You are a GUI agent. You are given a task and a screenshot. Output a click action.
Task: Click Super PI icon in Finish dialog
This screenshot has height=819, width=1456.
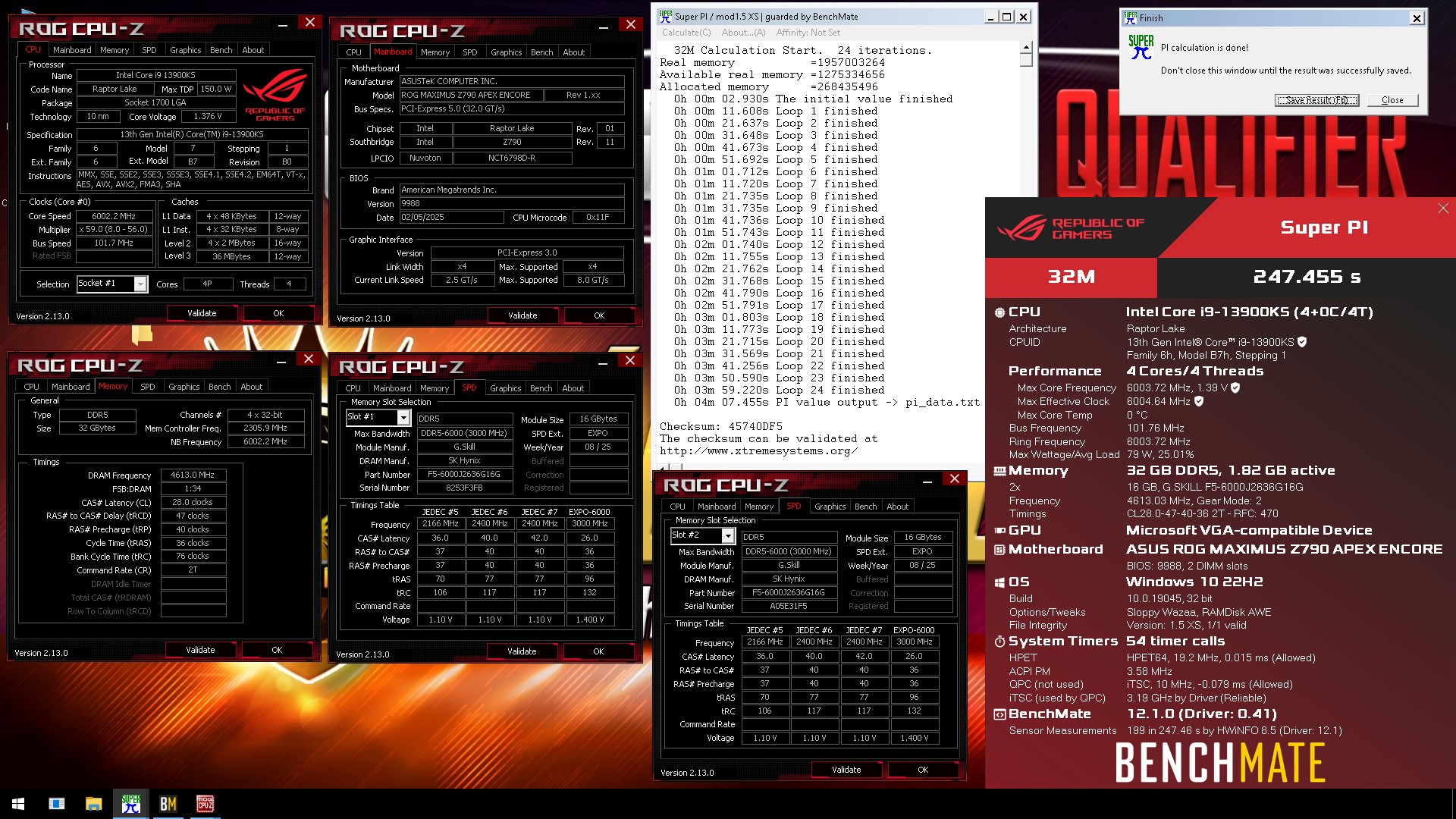point(1141,47)
